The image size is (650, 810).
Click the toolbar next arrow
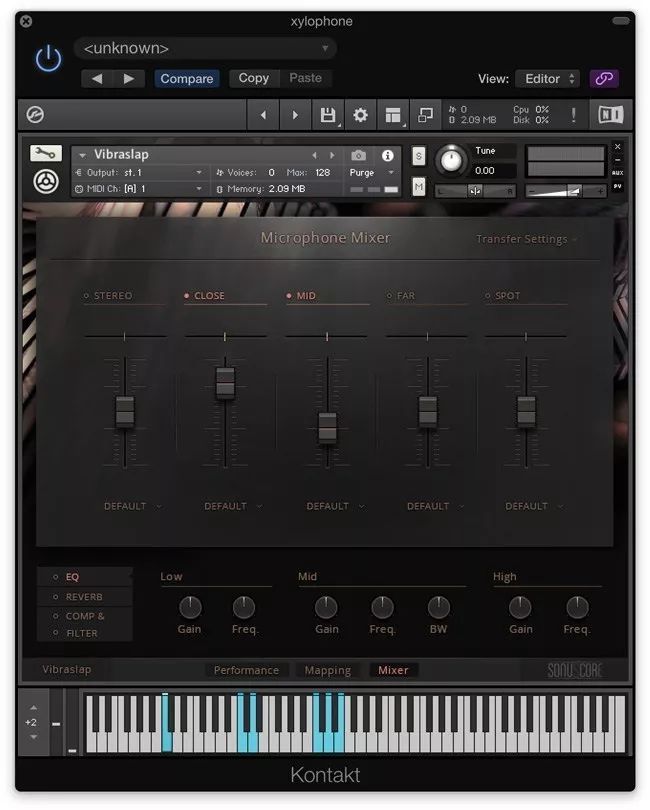(x=295, y=115)
